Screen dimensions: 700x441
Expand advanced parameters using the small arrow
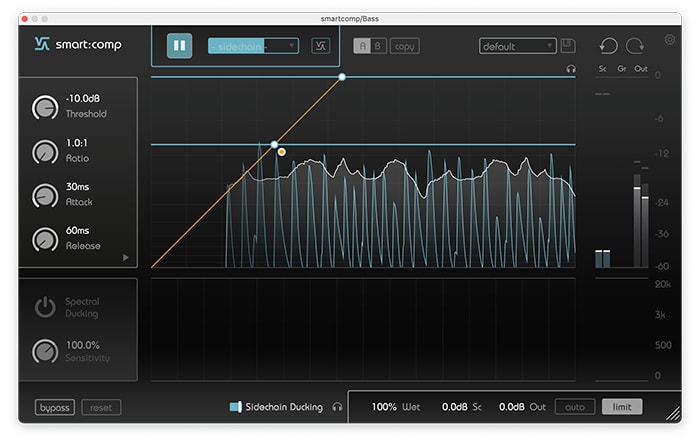pos(125,258)
